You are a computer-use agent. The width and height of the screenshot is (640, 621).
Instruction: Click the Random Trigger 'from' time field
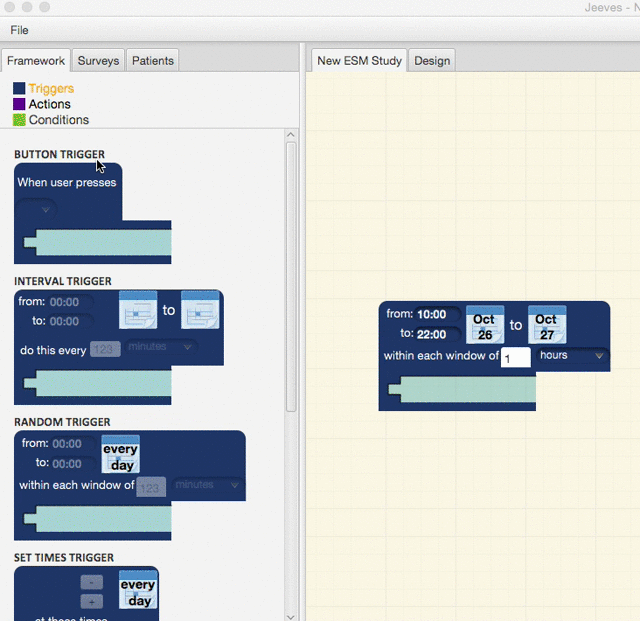73,444
